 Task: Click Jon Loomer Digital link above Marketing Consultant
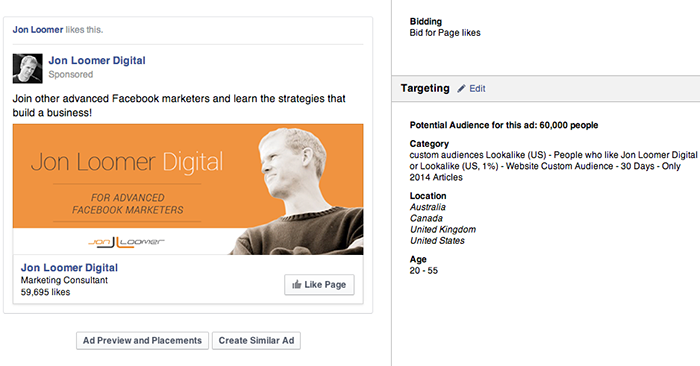[x=69, y=268]
